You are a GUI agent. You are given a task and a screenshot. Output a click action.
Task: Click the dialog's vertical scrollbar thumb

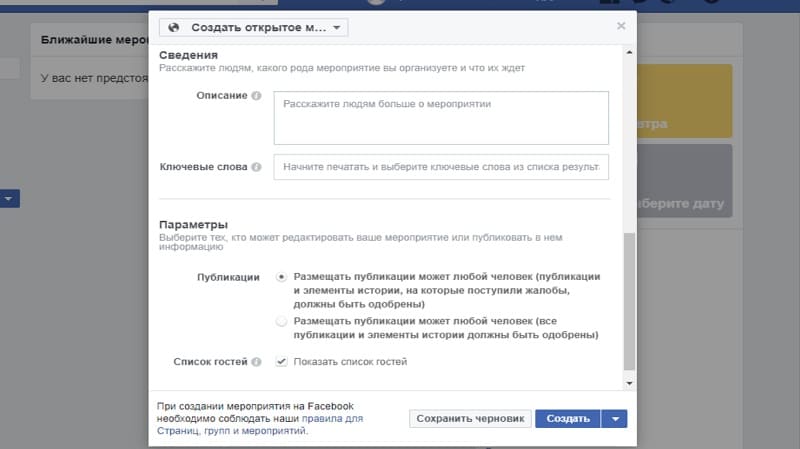(630, 302)
